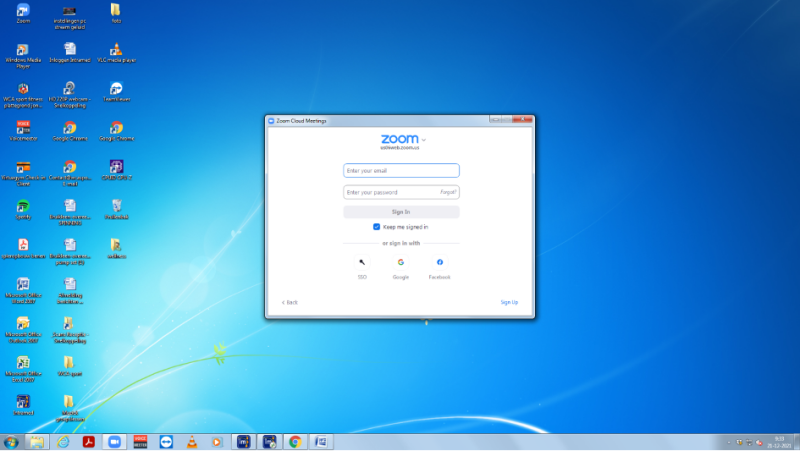The width and height of the screenshot is (800, 451).
Task: Open the Windows Start menu
Action: [11, 441]
